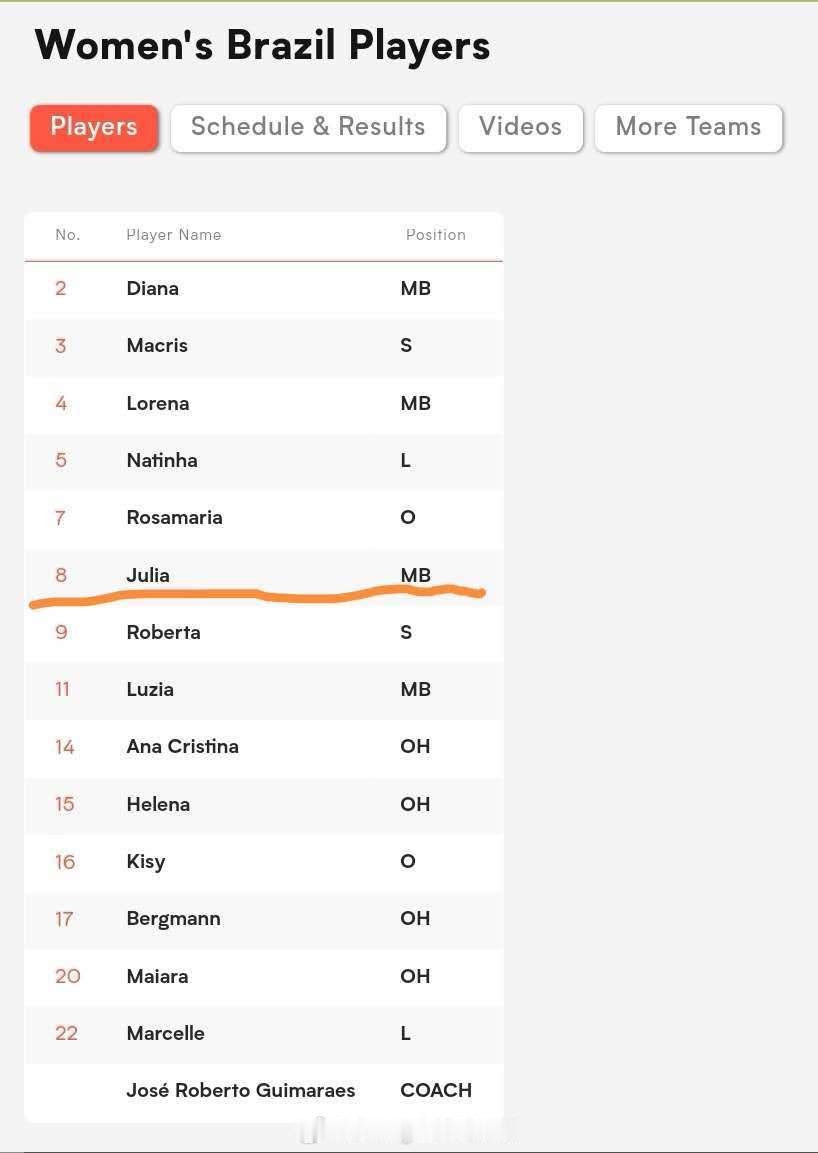The height and width of the screenshot is (1153, 818).
Task: Click the Position column header
Action: (435, 235)
